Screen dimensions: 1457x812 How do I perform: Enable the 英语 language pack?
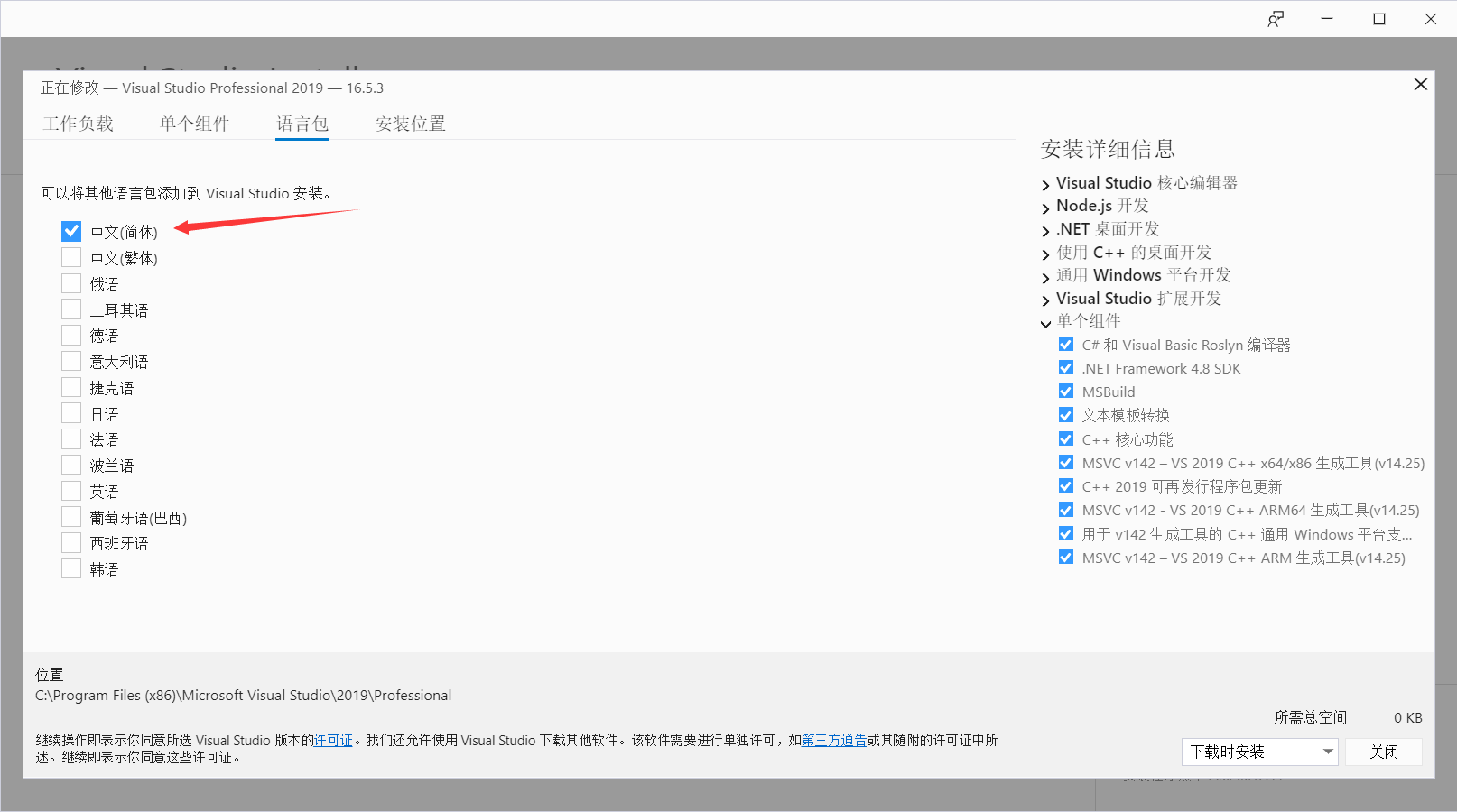click(x=71, y=490)
